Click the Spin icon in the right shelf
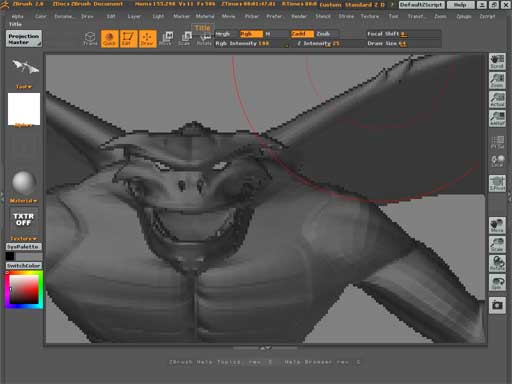Viewport: 512px width, 384px height. point(497,282)
